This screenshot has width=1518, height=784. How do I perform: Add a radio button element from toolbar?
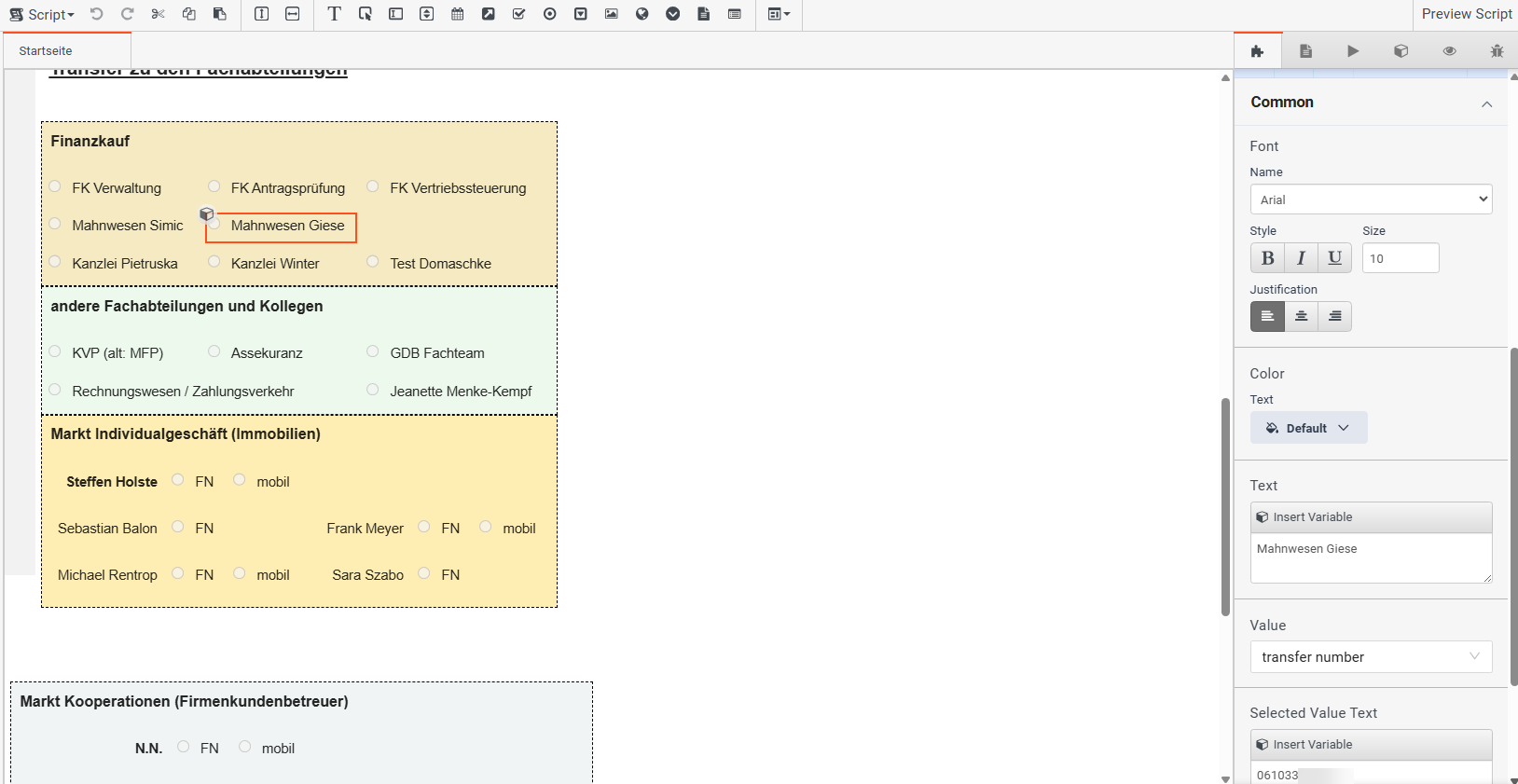[x=550, y=14]
